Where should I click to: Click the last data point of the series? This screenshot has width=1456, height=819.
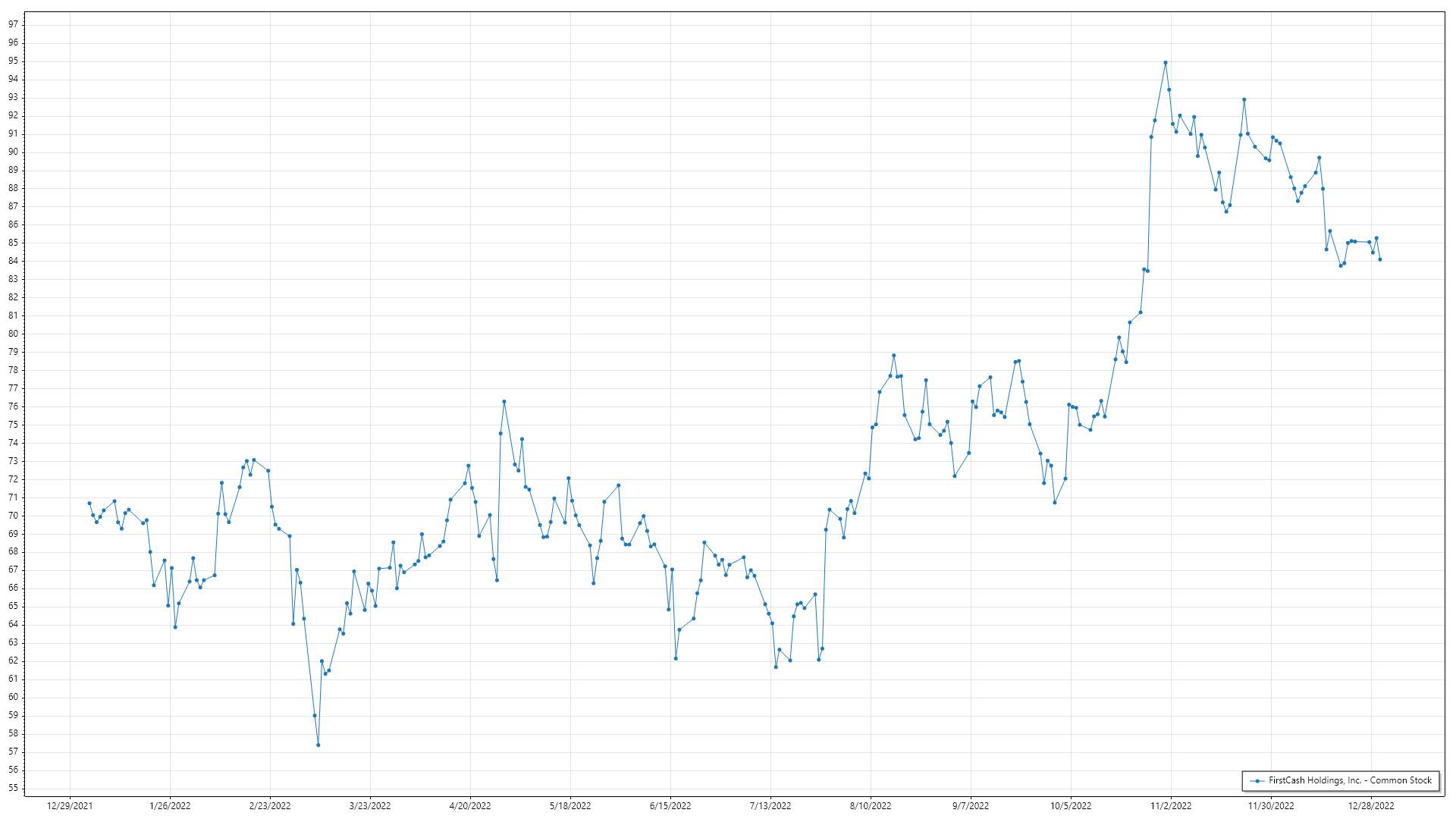1380,259
